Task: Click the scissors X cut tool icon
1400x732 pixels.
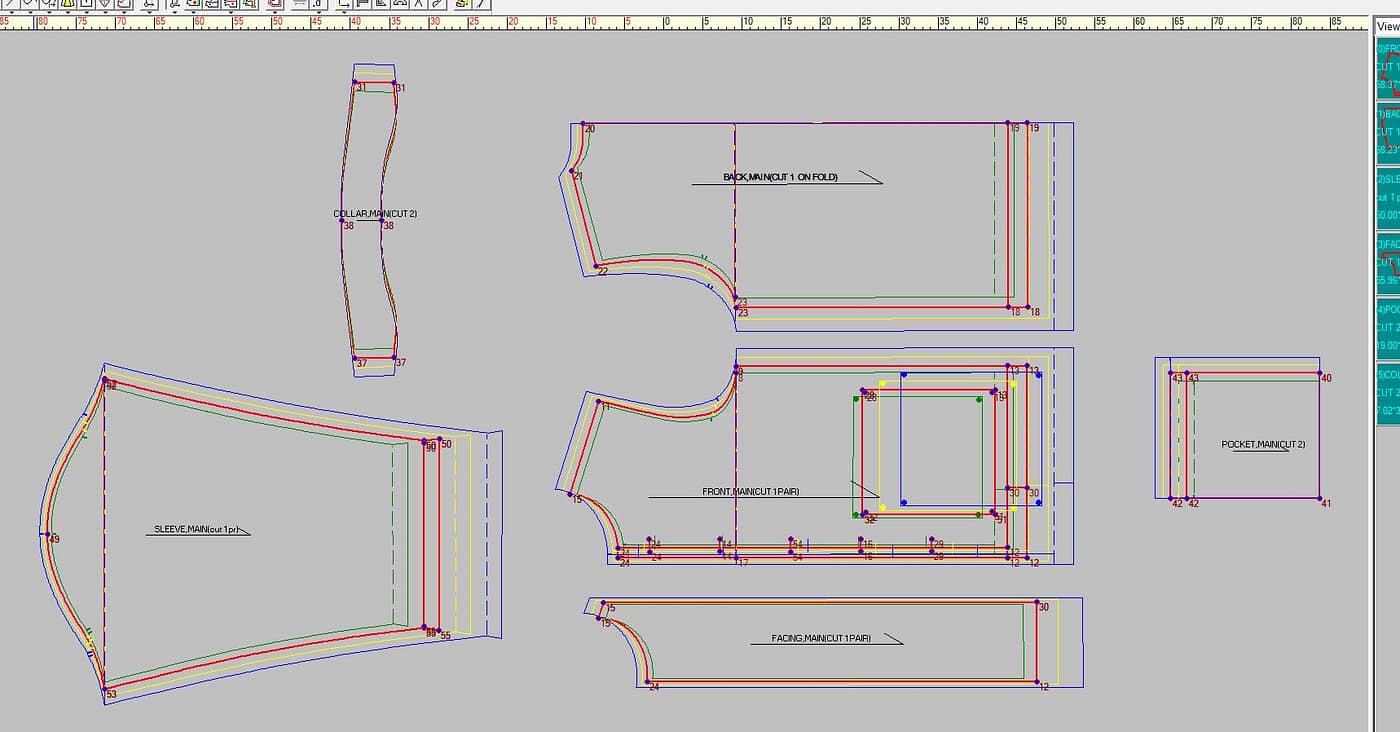Action: coord(417,5)
